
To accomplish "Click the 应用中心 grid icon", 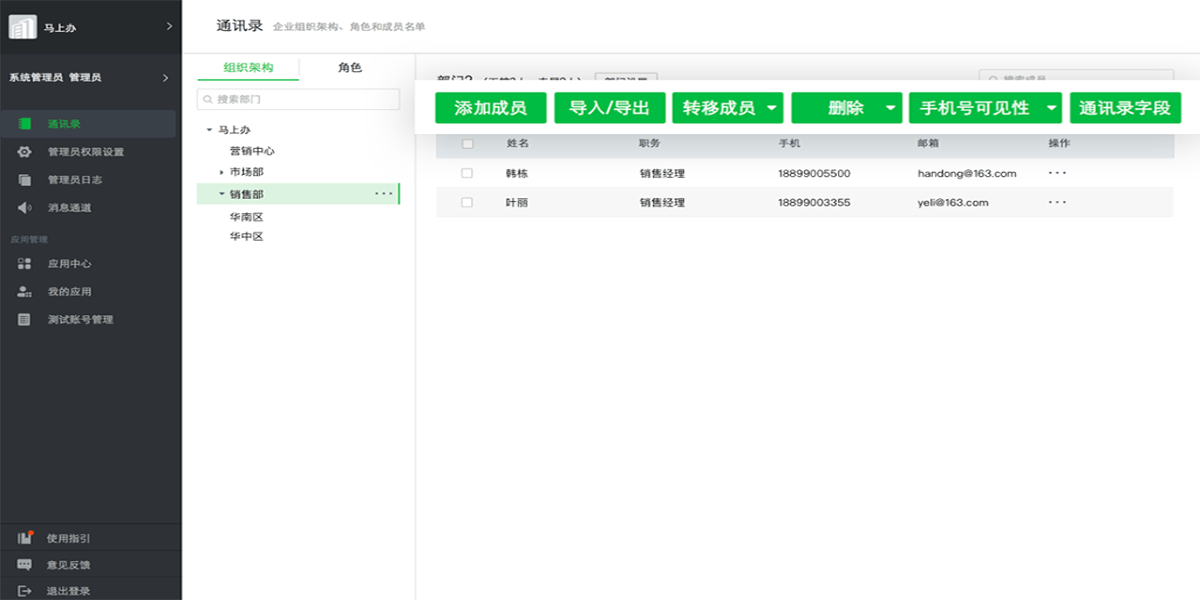I will (x=25, y=264).
